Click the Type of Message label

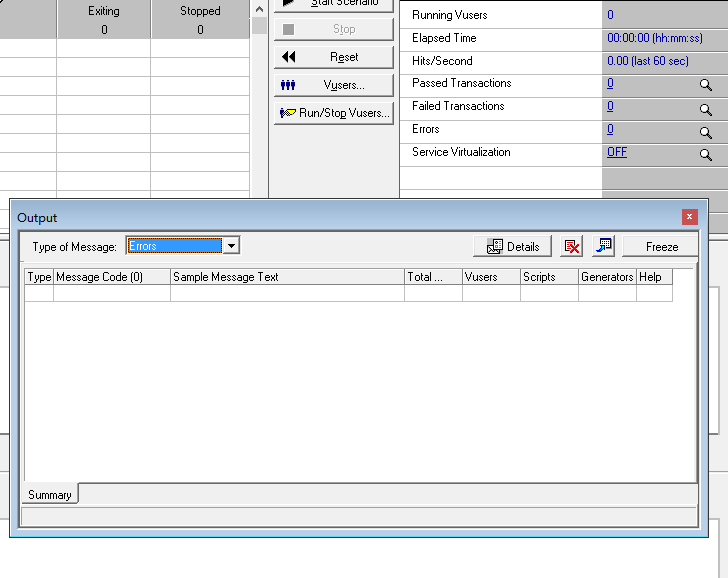pyautogui.click(x=74, y=247)
